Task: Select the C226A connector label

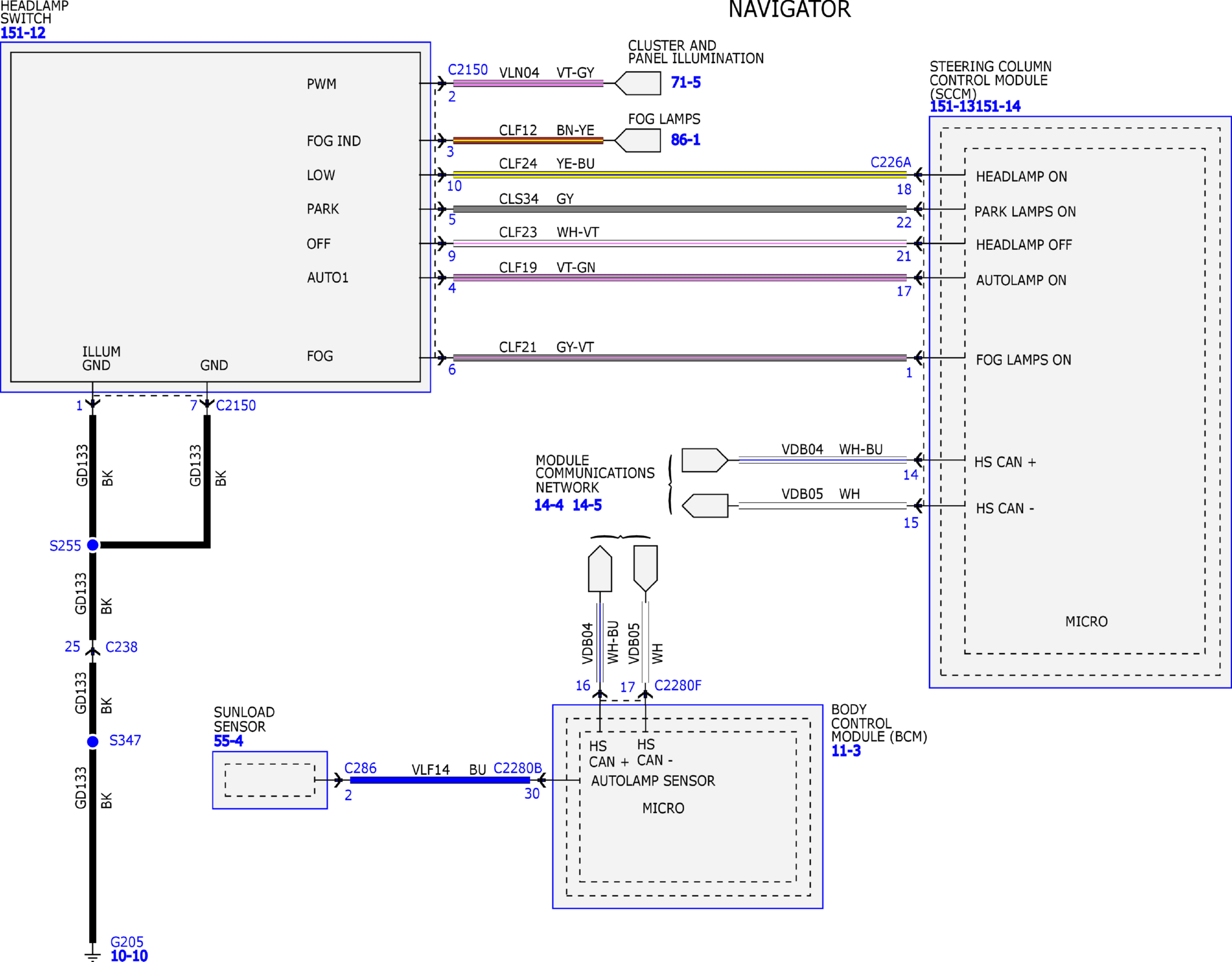Action: pos(891,163)
